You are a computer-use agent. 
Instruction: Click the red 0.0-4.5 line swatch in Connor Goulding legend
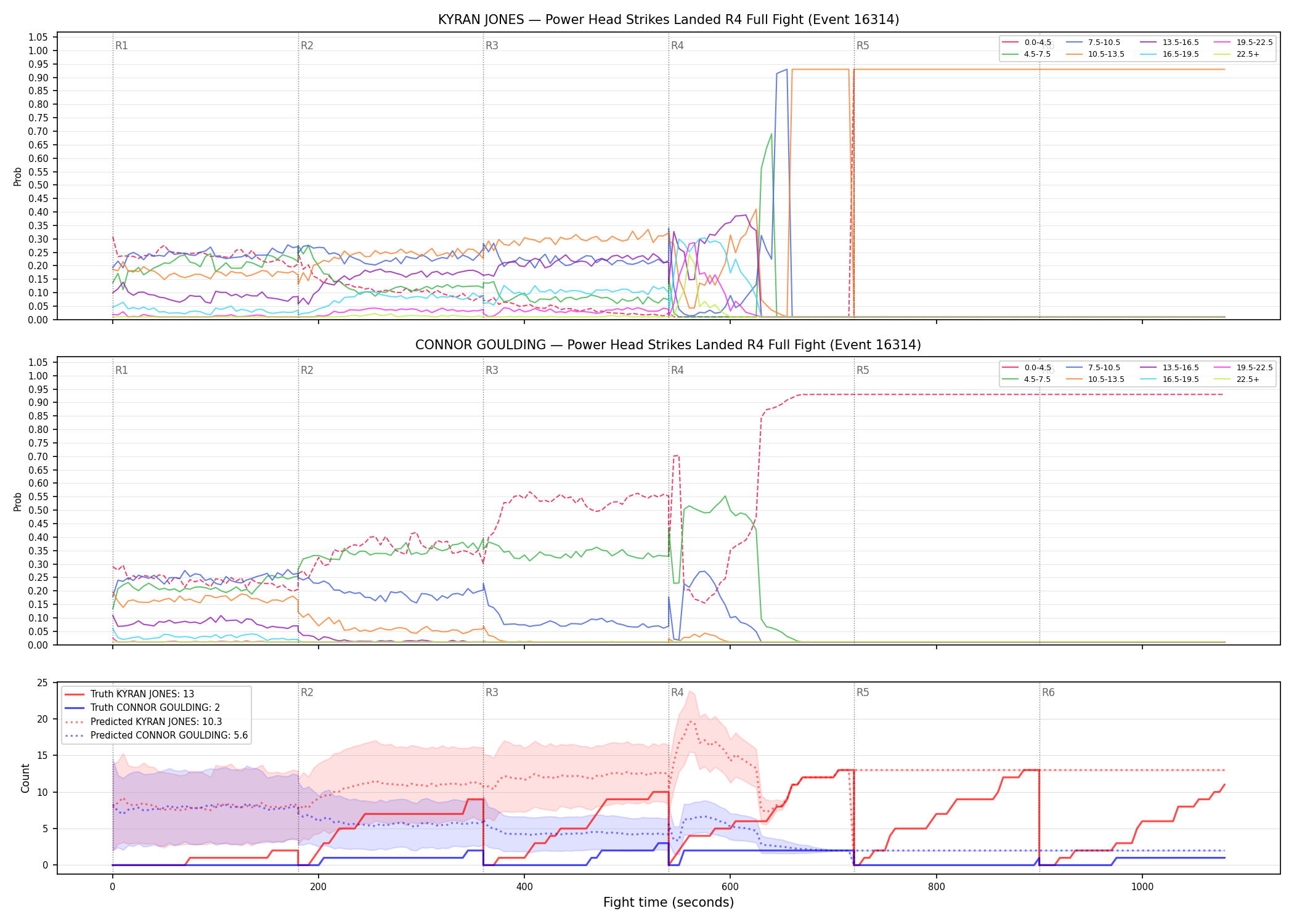tap(1011, 368)
